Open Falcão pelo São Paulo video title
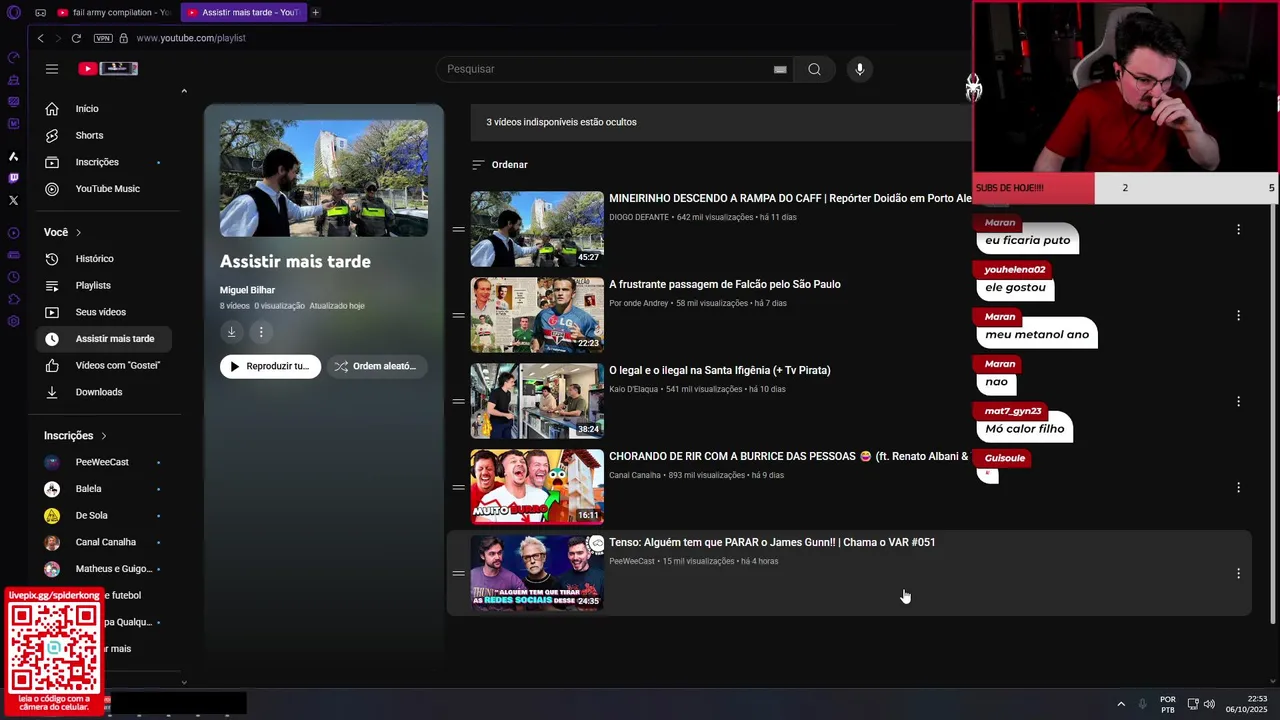 725,284
